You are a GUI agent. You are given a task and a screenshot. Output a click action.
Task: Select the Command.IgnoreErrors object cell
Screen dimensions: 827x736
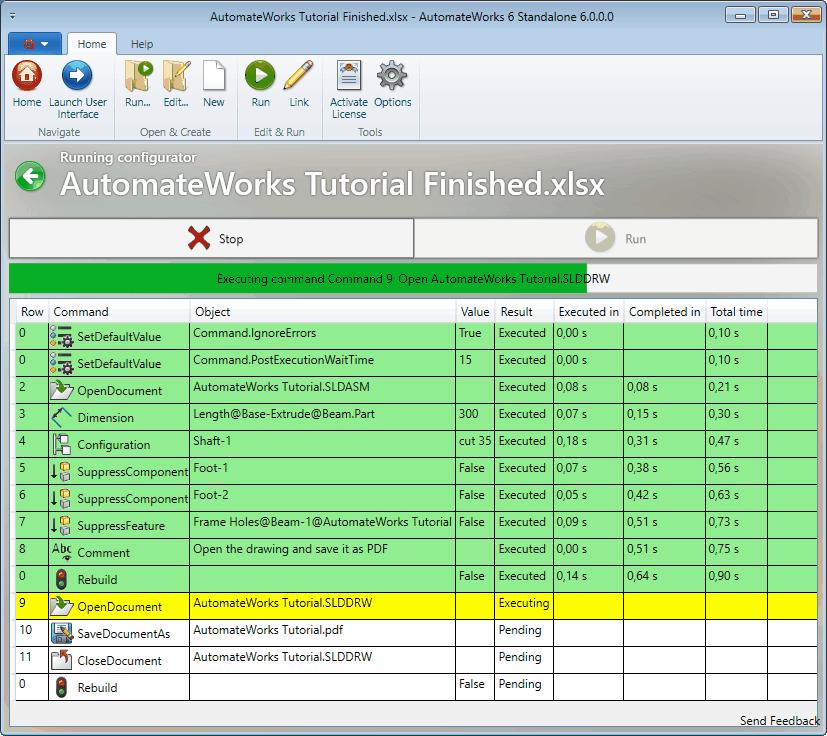point(322,336)
